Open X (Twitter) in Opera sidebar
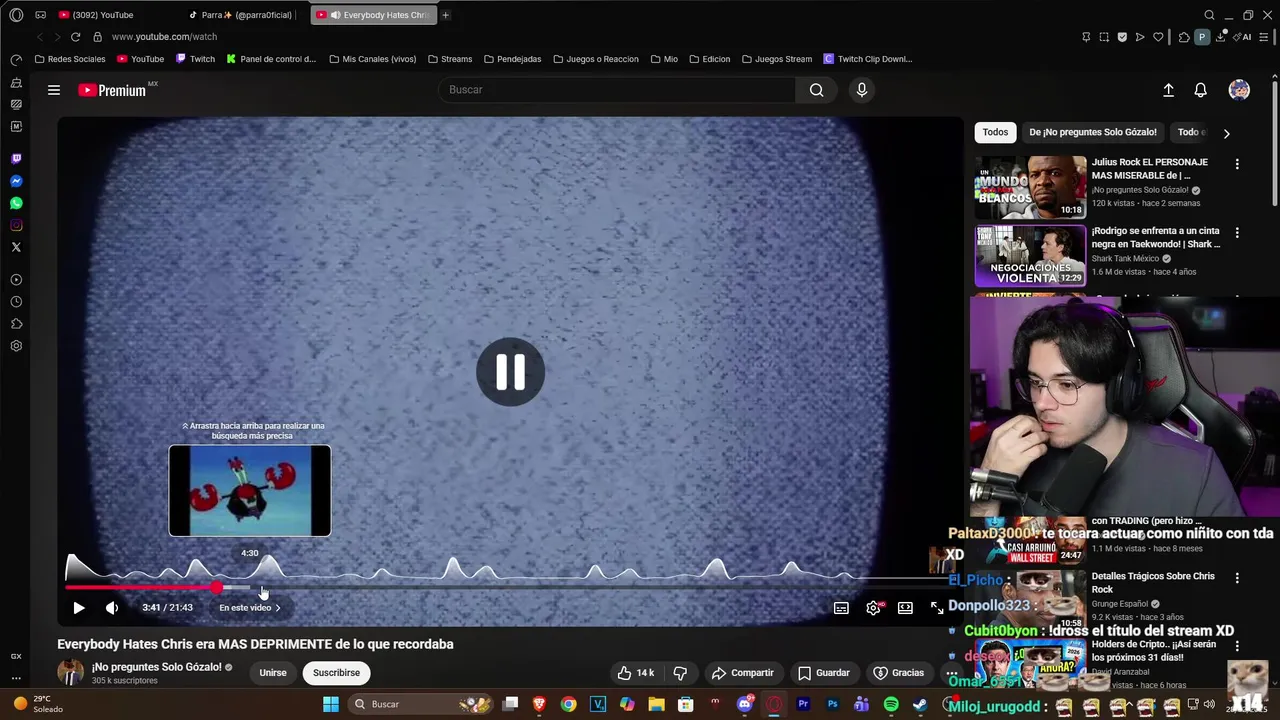The width and height of the screenshot is (1280, 720). pyautogui.click(x=16, y=247)
